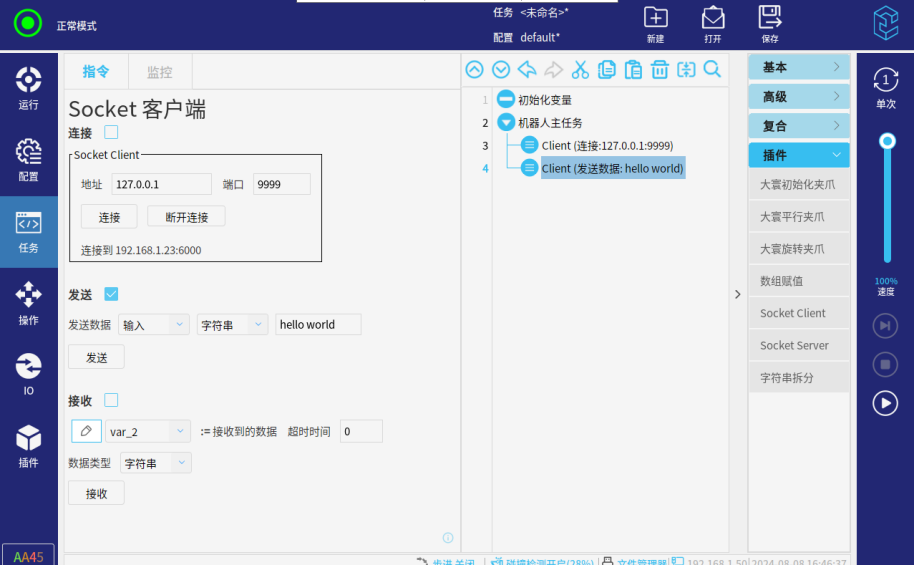Click the 新建 new task icon

click(655, 23)
